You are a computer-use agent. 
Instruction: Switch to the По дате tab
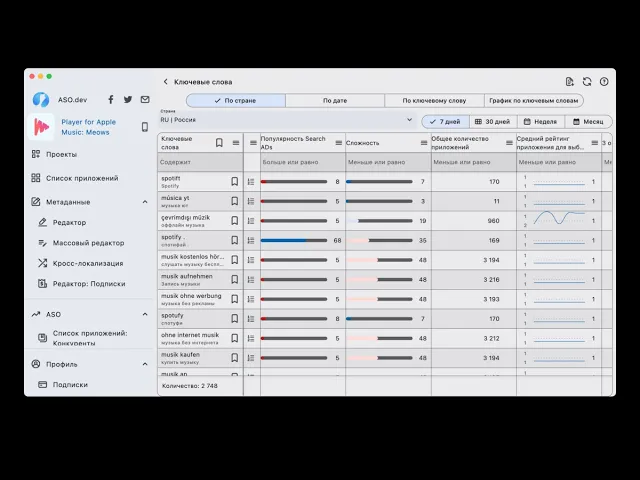tap(335, 100)
